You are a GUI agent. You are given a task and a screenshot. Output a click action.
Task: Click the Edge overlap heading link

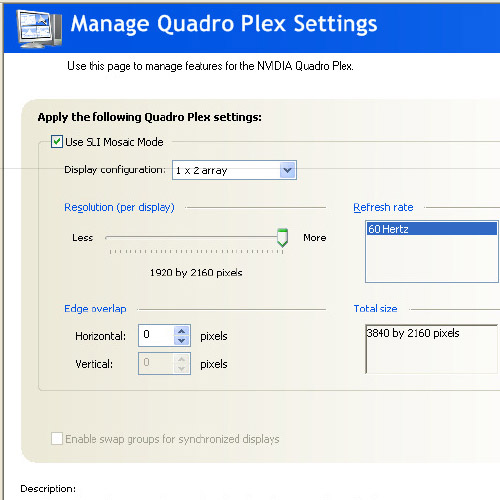click(95, 309)
